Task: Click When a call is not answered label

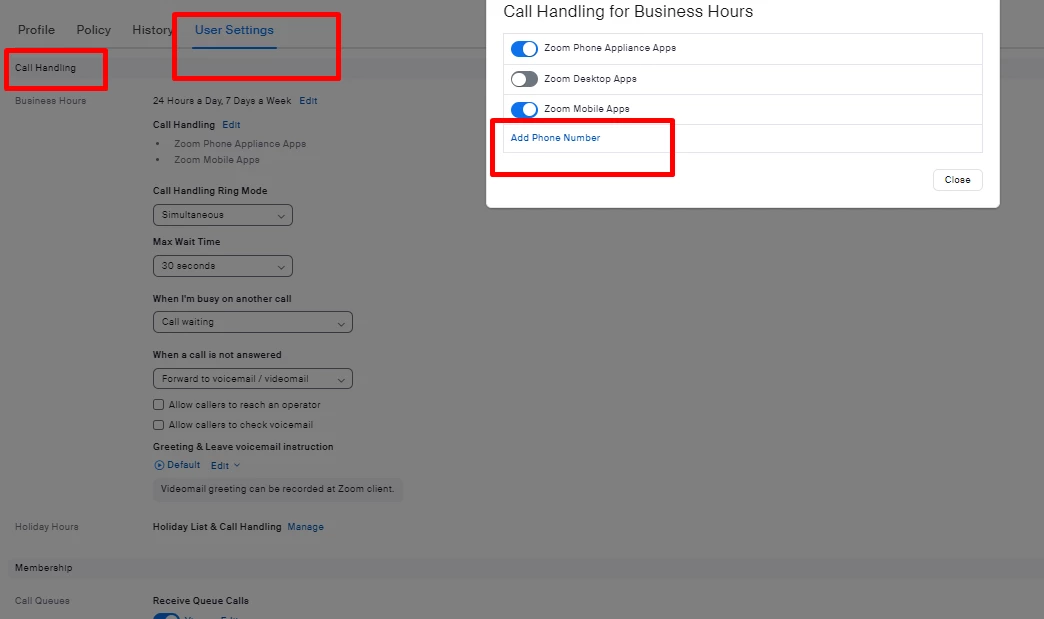Action: coord(217,355)
